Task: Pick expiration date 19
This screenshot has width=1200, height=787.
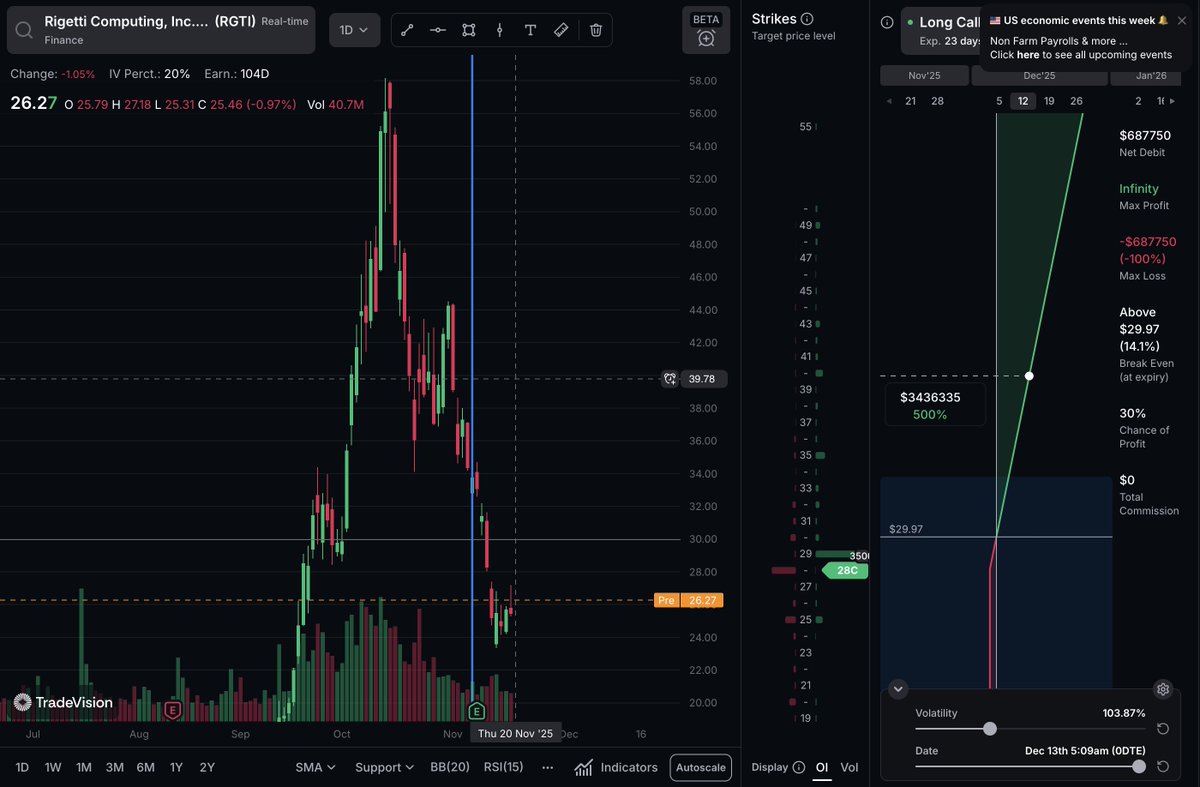Action: (1049, 101)
